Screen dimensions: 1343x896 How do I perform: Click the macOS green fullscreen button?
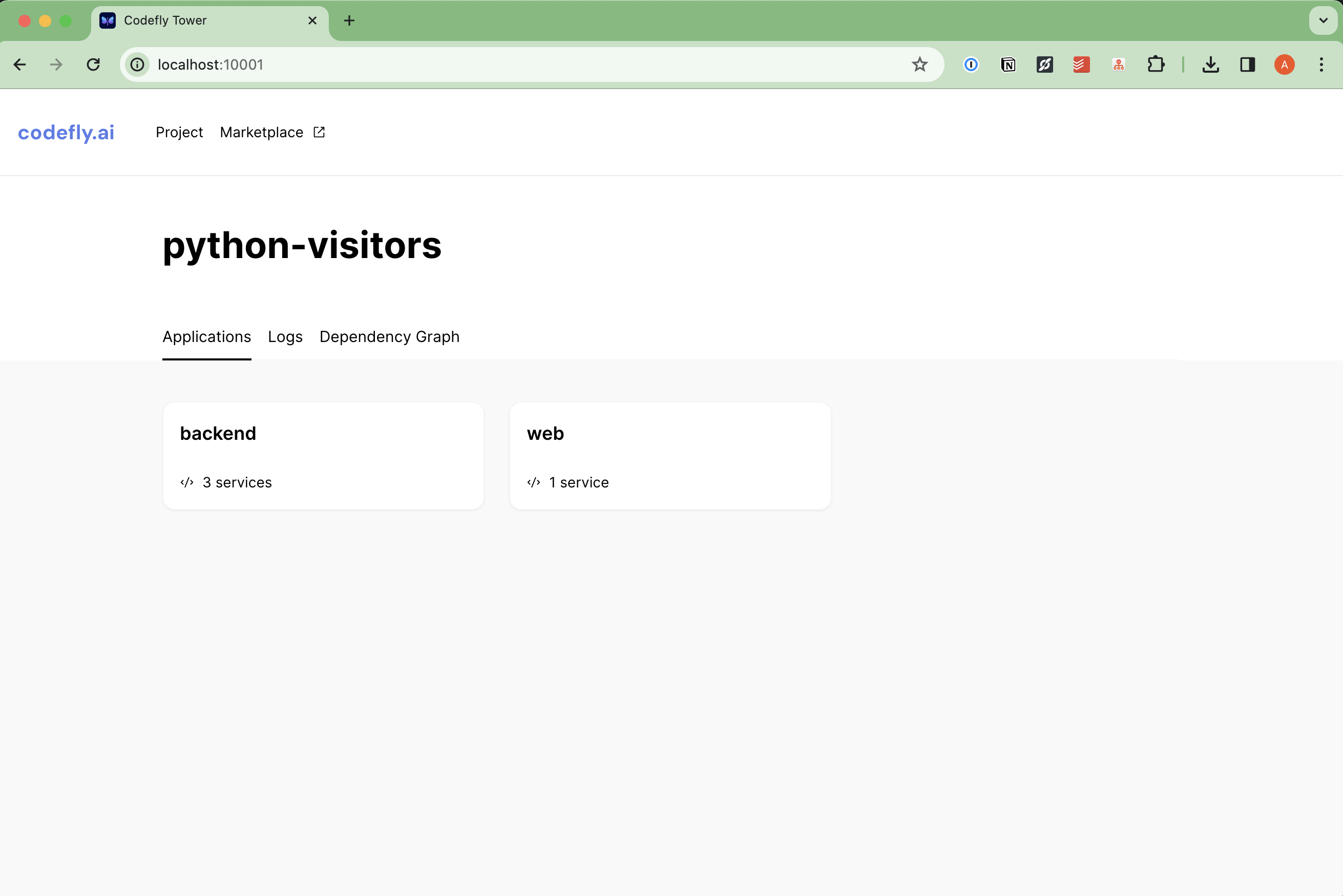pyautogui.click(x=66, y=21)
